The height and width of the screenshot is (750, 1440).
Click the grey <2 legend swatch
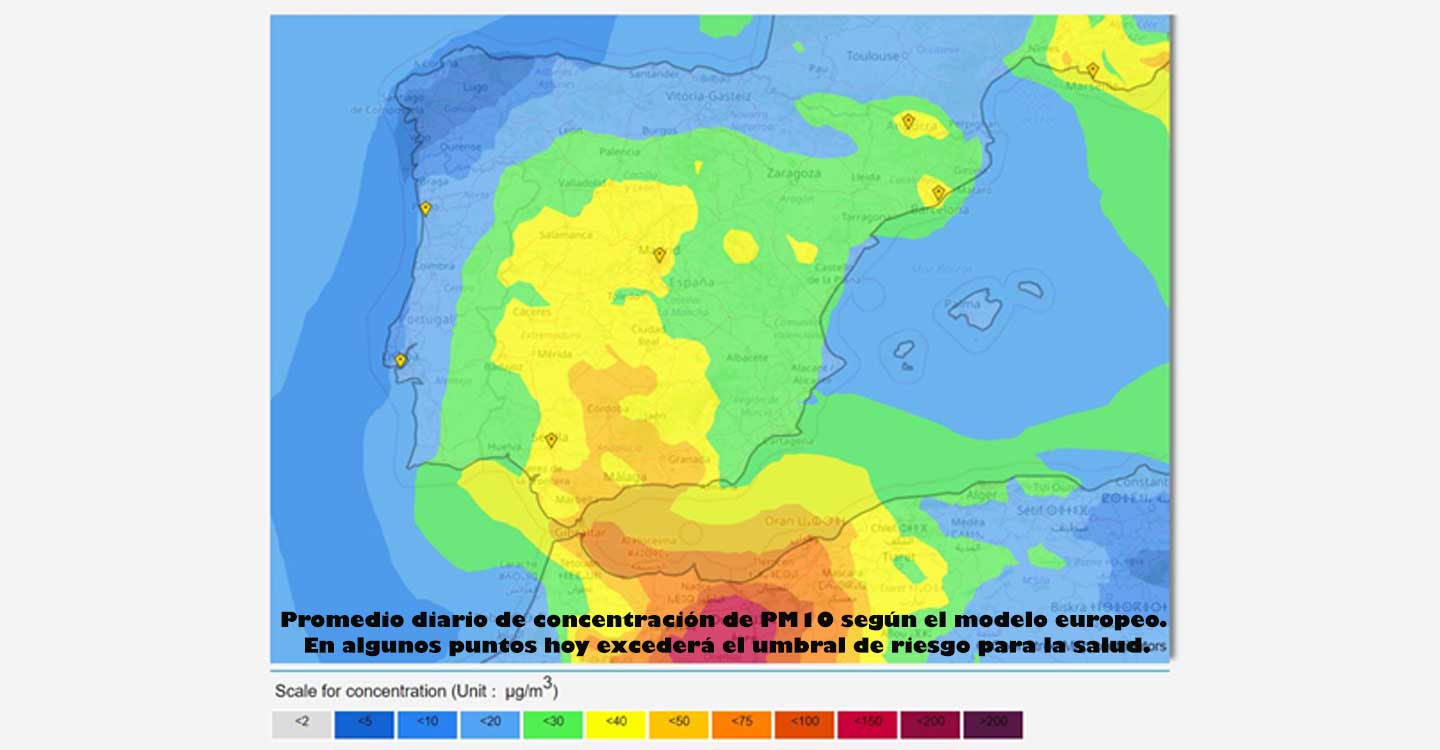click(301, 725)
